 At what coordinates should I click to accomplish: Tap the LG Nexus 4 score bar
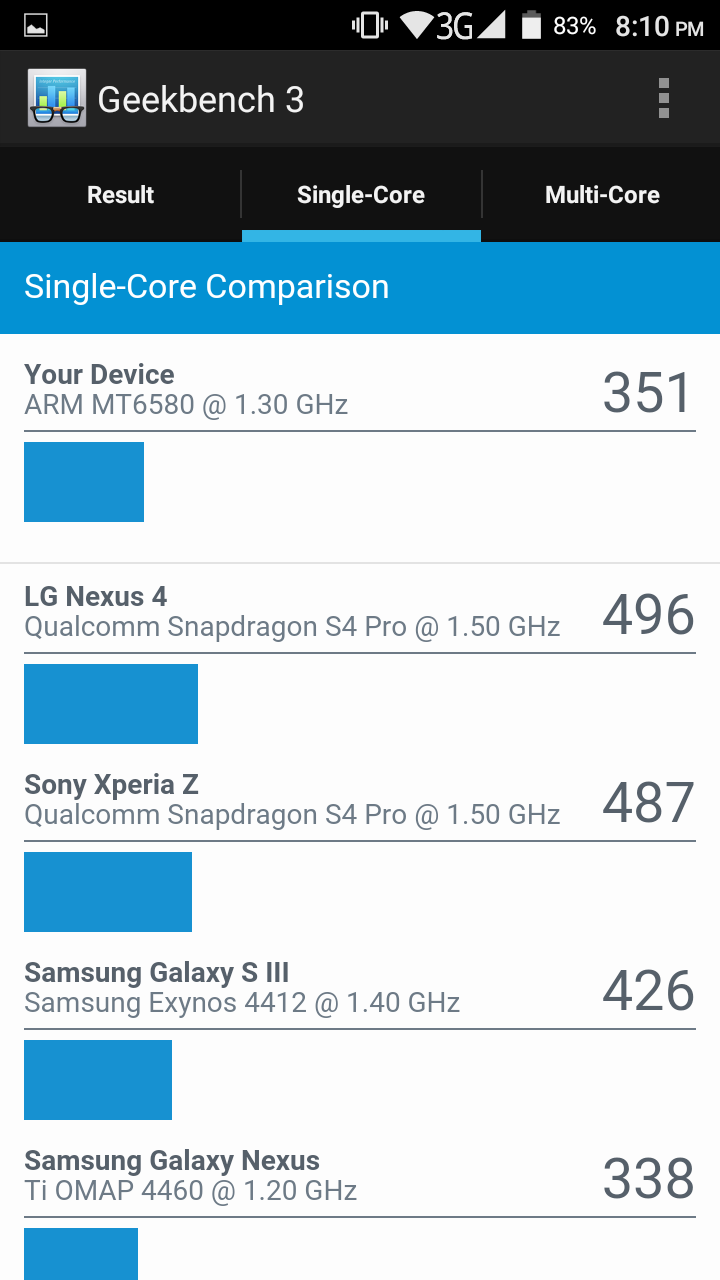pyautogui.click(x=111, y=704)
